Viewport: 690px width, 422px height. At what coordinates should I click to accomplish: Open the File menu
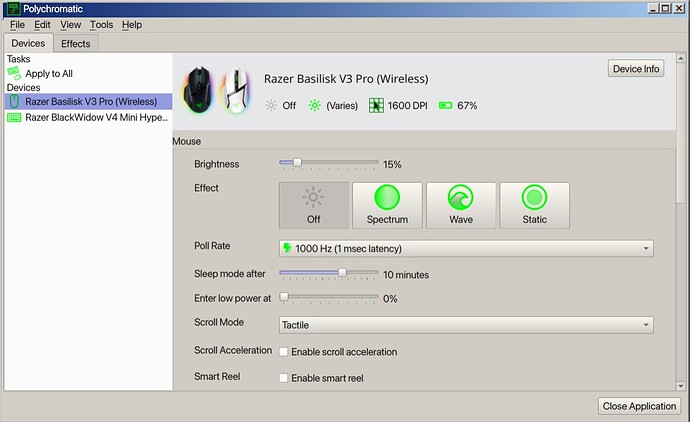17,25
